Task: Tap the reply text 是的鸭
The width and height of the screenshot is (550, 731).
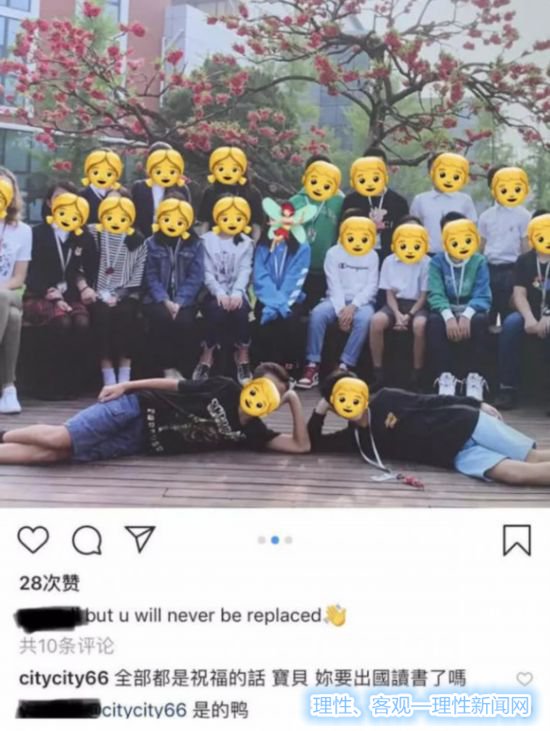Action: point(220,710)
